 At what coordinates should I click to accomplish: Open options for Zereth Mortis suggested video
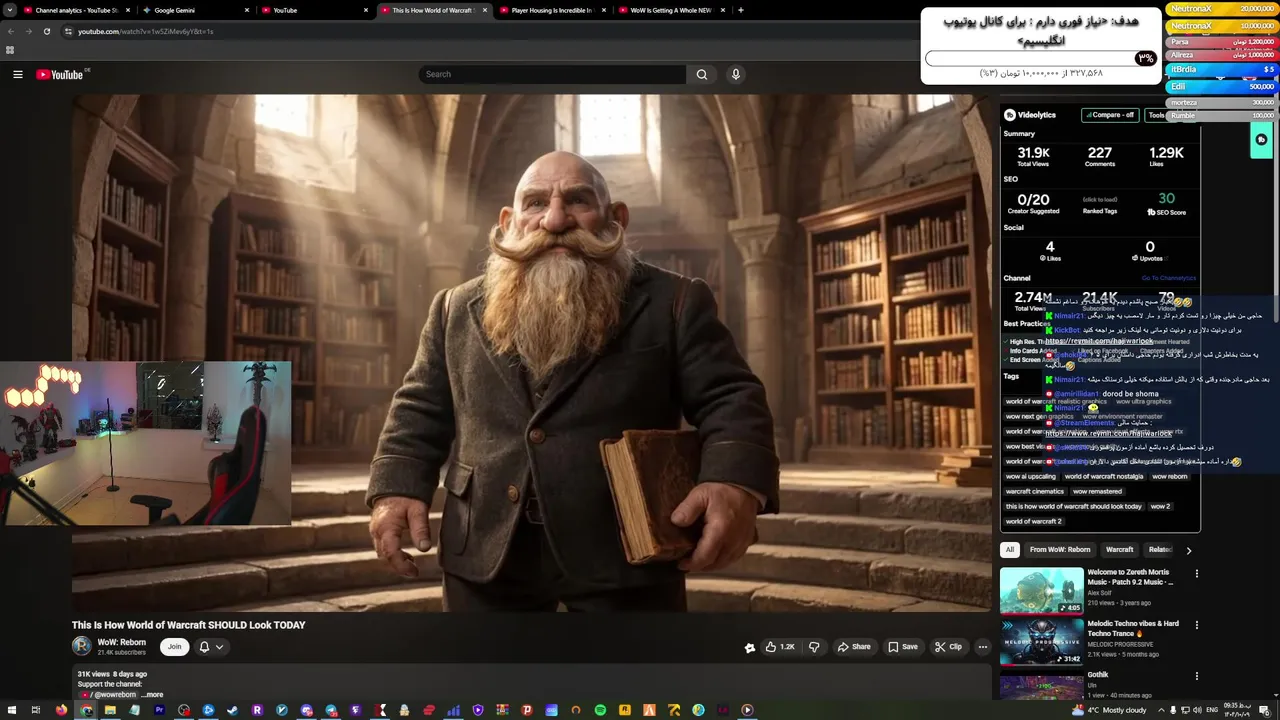pos(1196,574)
